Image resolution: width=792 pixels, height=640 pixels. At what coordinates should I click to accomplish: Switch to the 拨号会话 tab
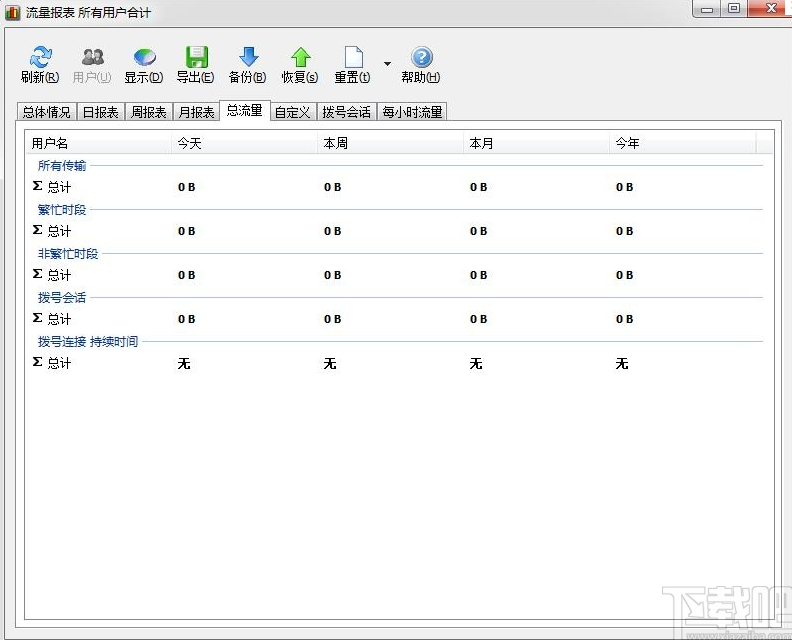tap(346, 112)
